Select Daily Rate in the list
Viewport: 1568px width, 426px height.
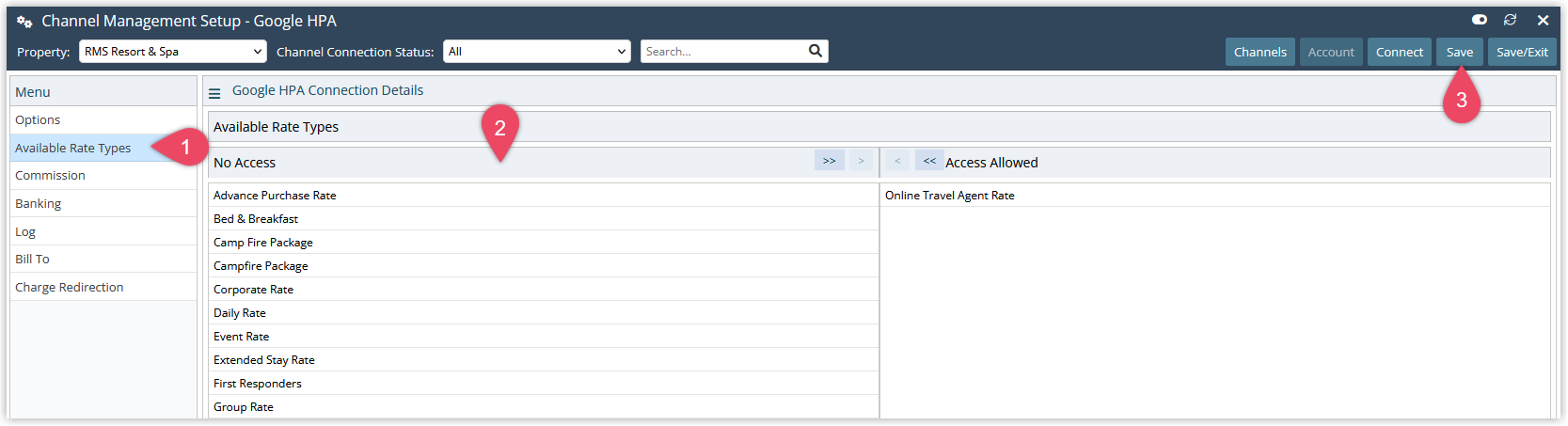pos(544,313)
